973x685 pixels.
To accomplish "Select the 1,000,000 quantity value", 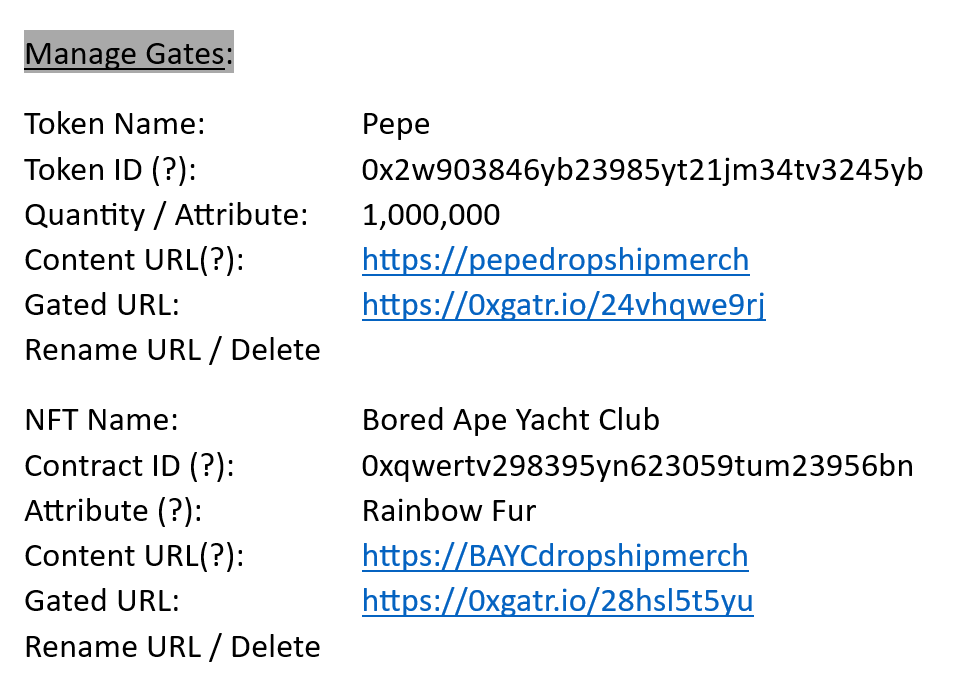I will 431,215.
